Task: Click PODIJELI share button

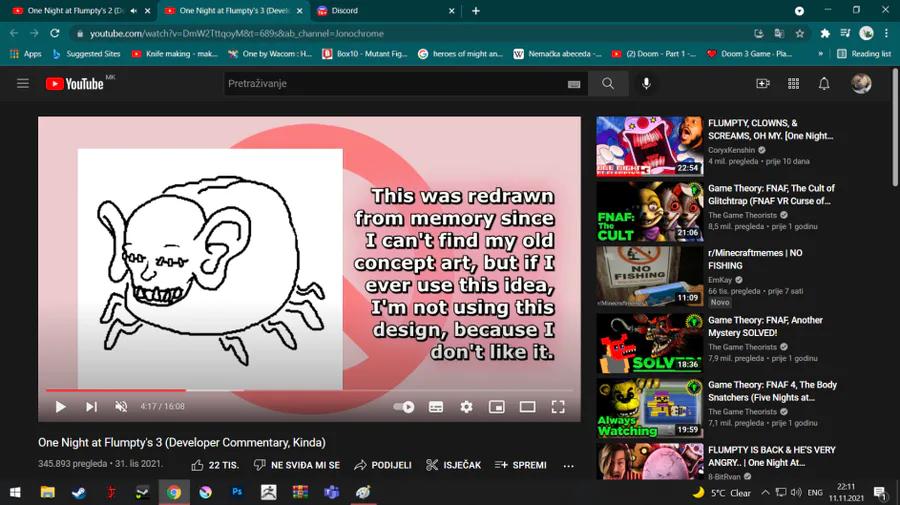Action: pyautogui.click(x=383, y=465)
